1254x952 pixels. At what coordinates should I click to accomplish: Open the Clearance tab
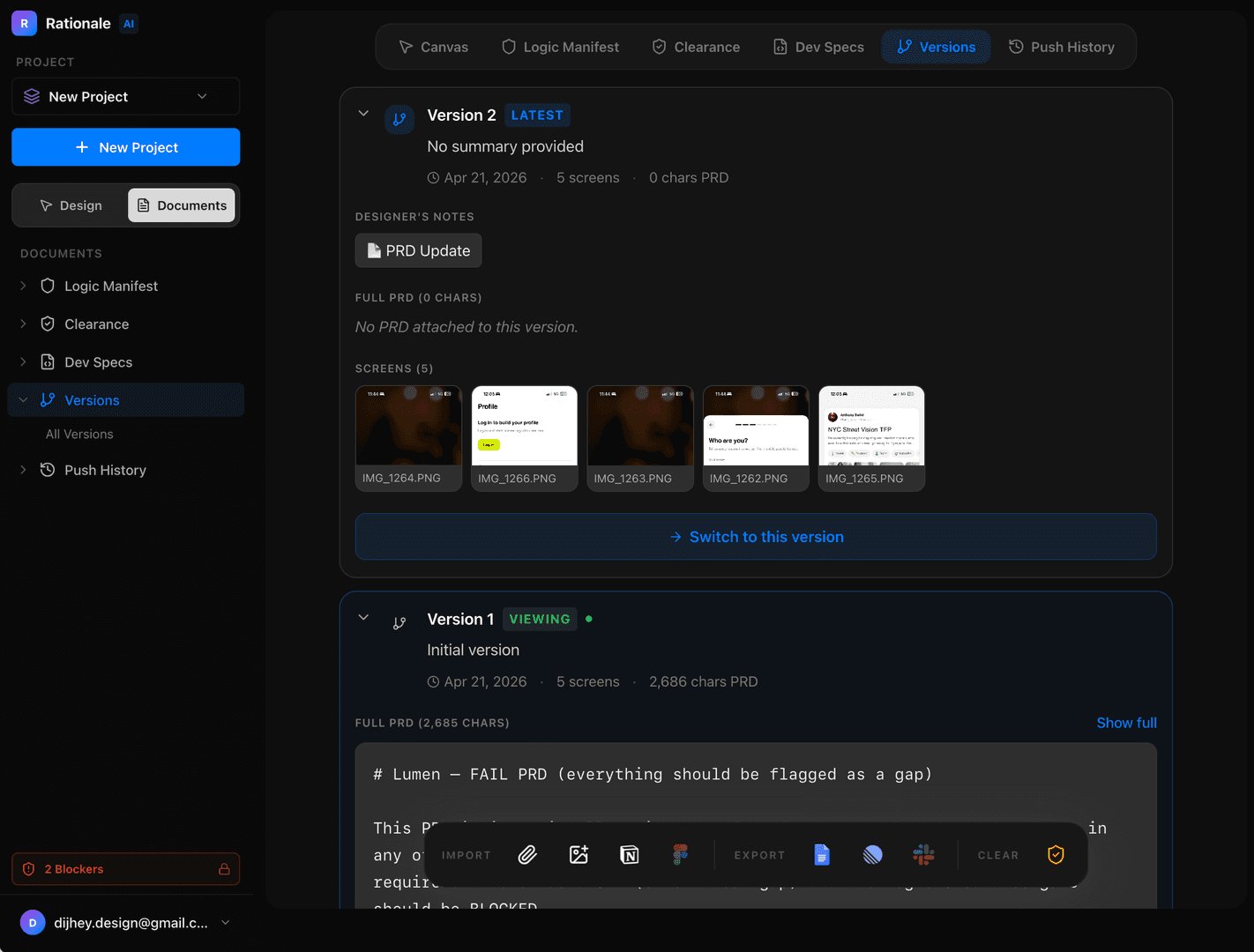[x=696, y=47]
